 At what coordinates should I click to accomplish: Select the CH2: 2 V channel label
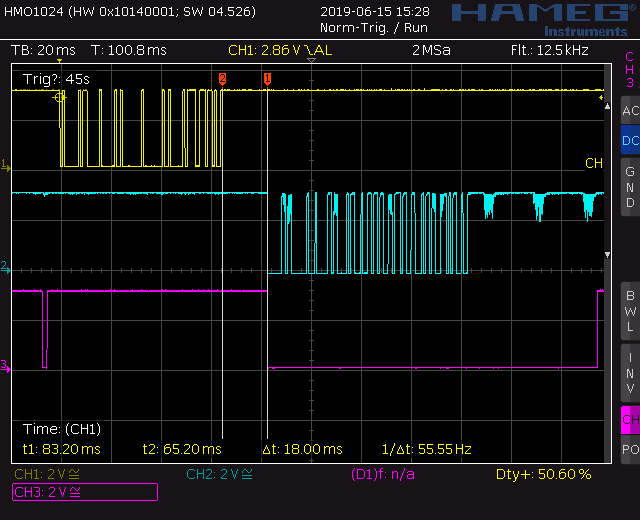(x=220, y=474)
